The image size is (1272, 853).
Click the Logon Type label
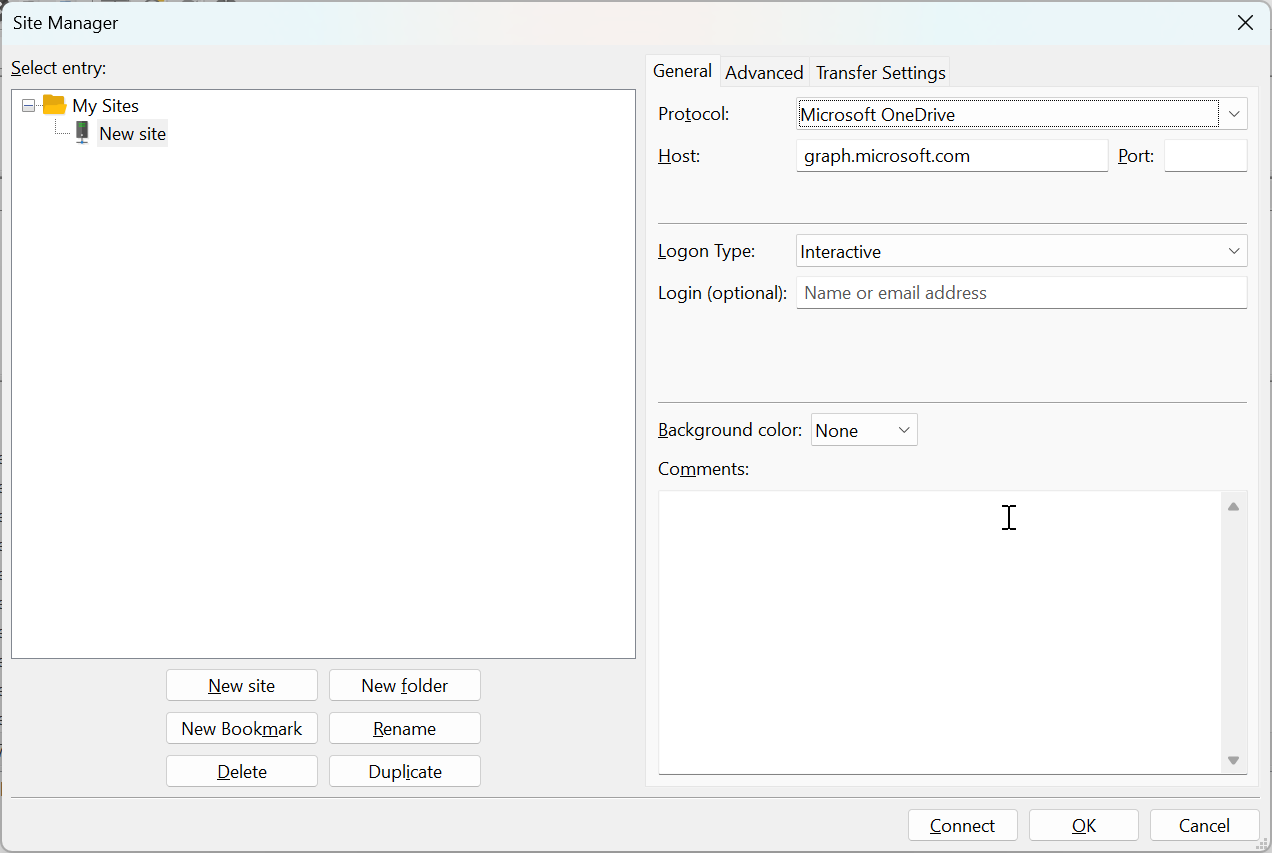coord(707,251)
